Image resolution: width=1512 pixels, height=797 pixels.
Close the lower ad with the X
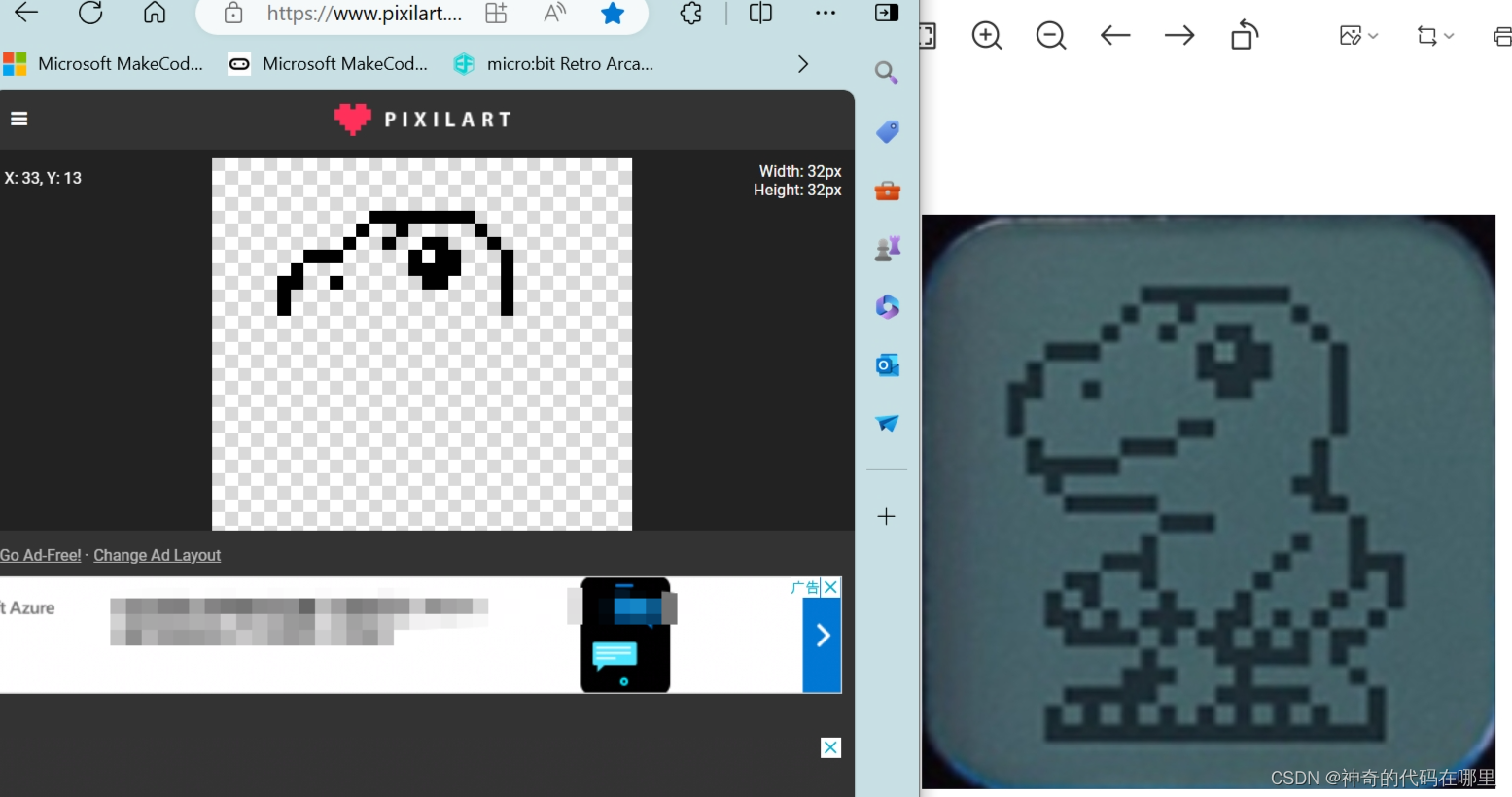(830, 747)
